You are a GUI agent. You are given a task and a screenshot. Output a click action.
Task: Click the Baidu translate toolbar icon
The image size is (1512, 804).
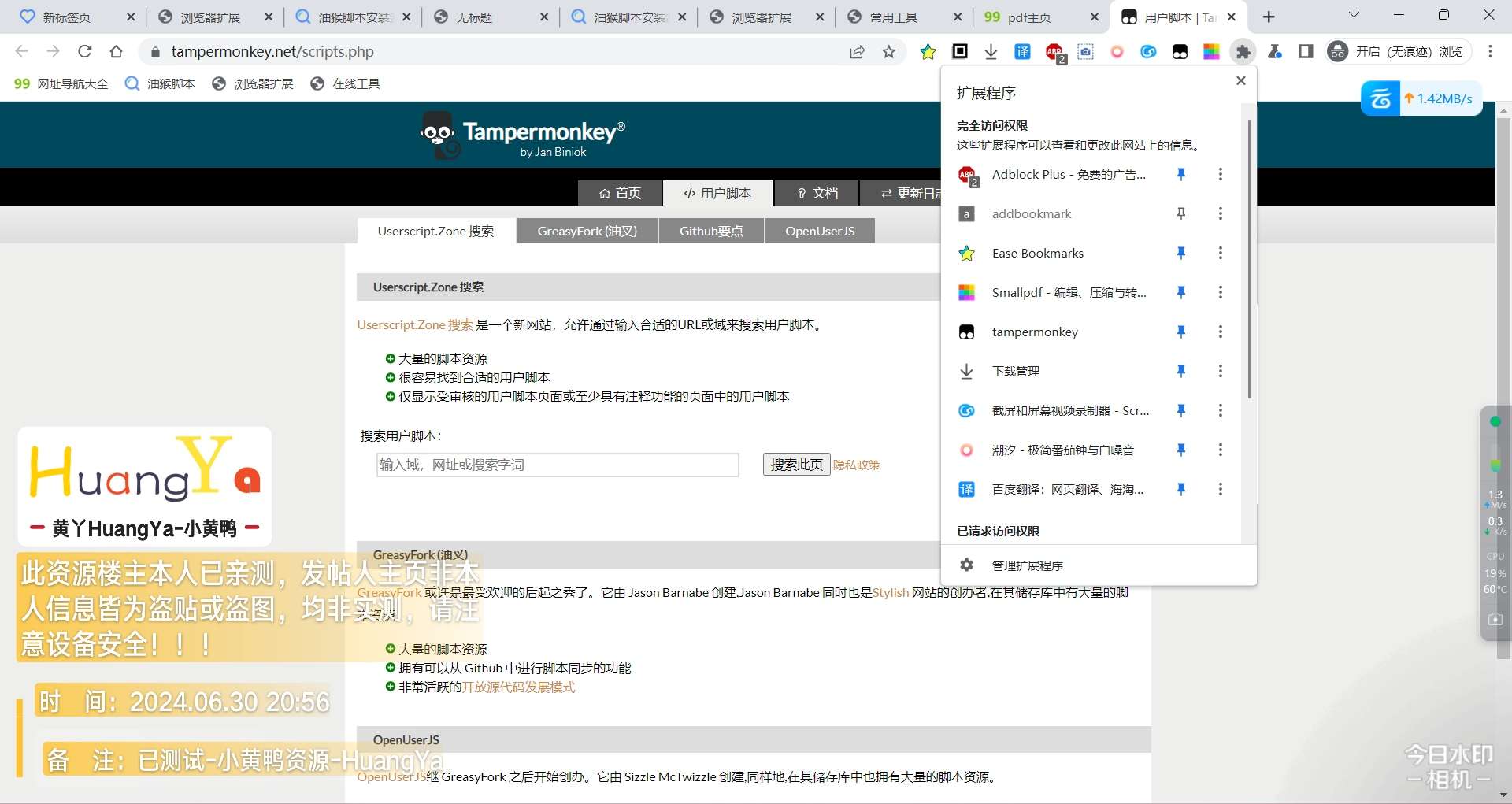coord(1022,52)
